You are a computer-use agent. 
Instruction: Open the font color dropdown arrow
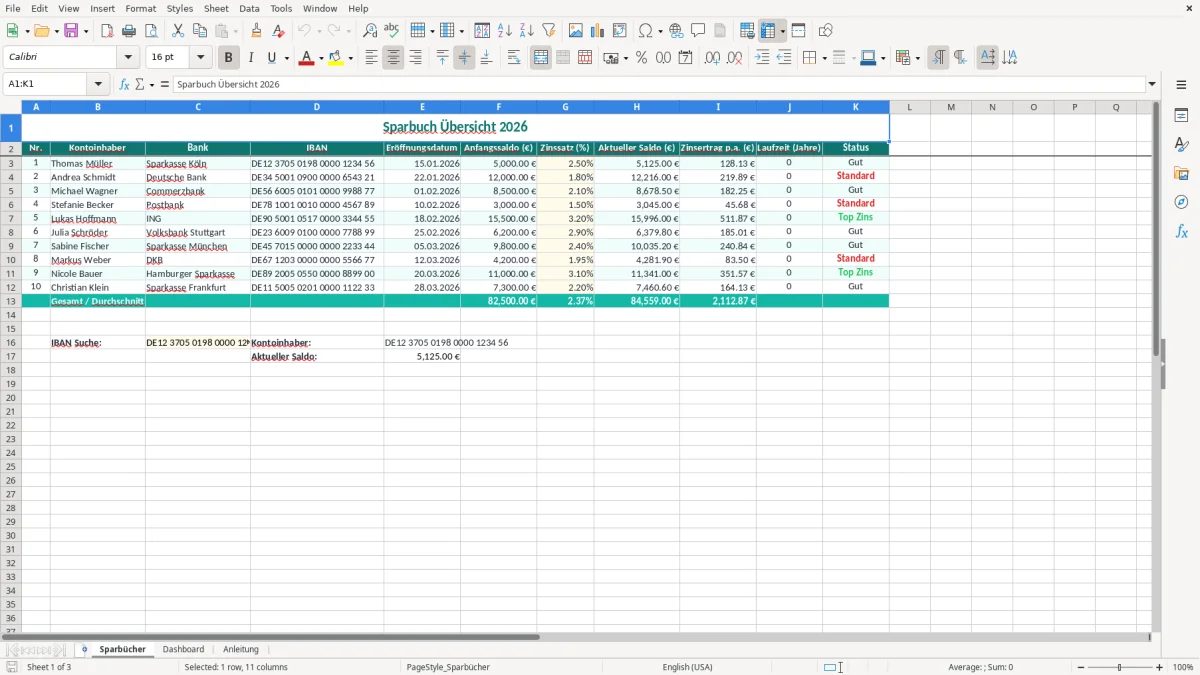(321, 58)
